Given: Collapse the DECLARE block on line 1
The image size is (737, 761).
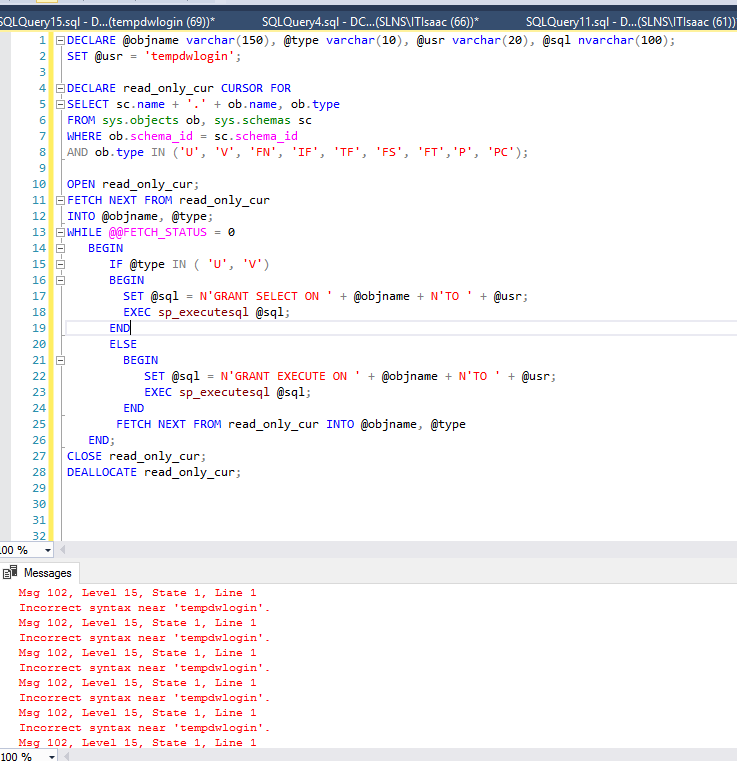Looking at the screenshot, I should point(61,41).
